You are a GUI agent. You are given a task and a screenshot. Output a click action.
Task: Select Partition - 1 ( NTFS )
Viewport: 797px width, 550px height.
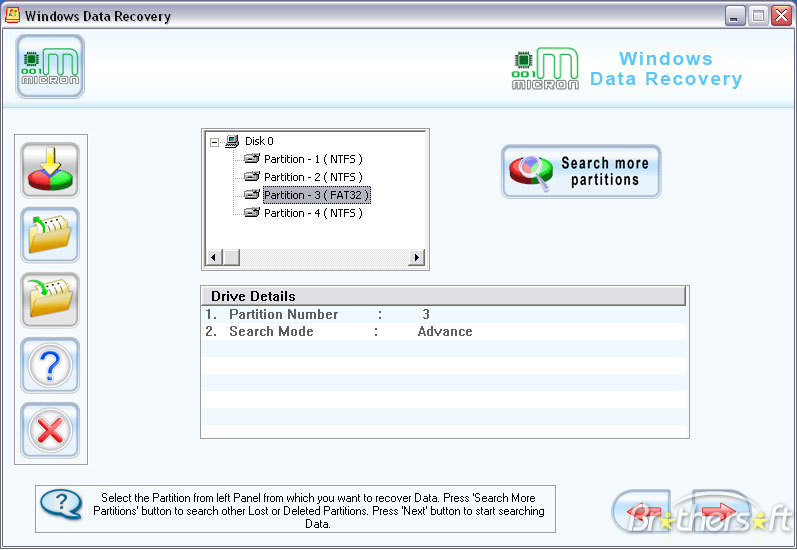point(313,159)
